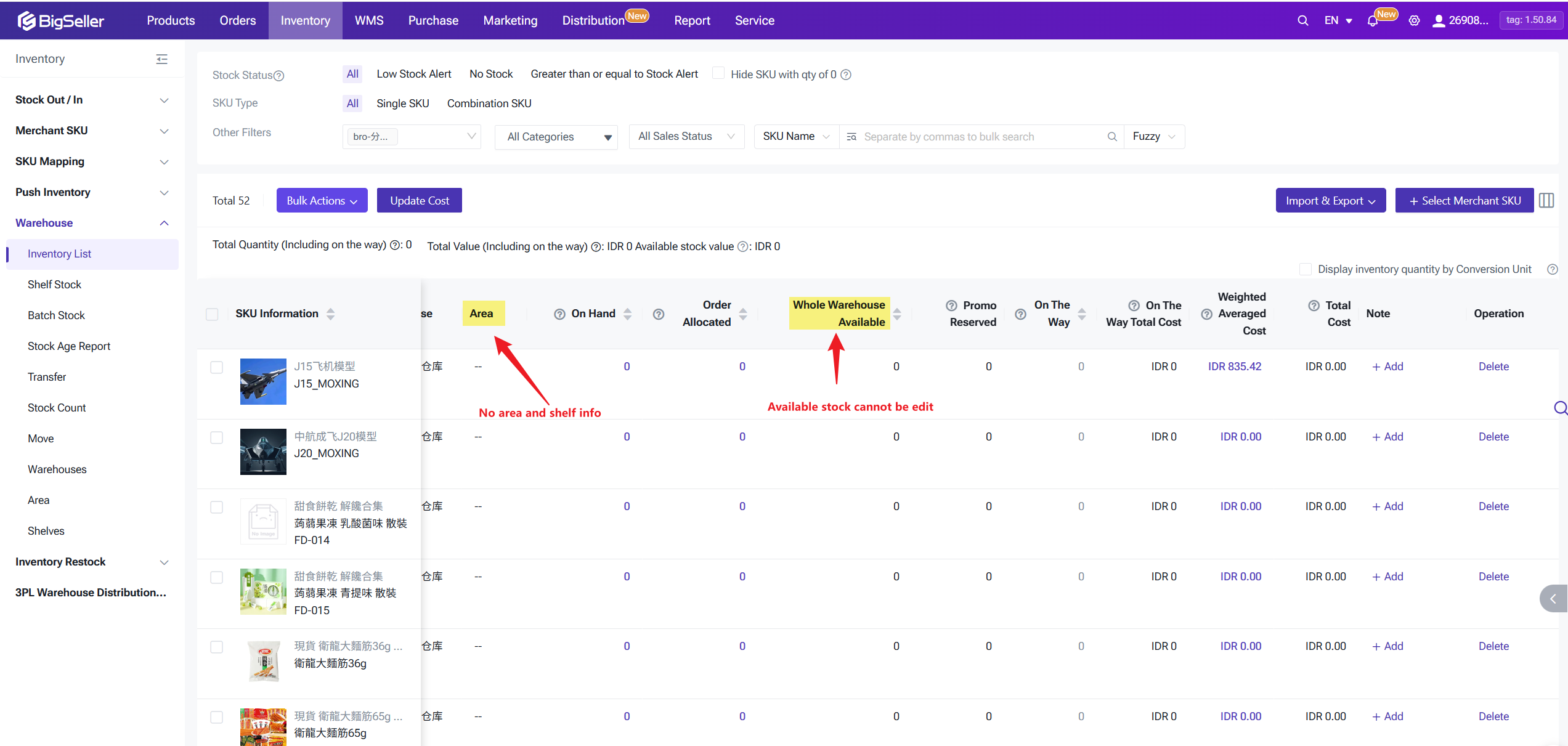Viewport: 1568px width, 746px height.
Task: Click the Update Cost button
Action: [419, 200]
